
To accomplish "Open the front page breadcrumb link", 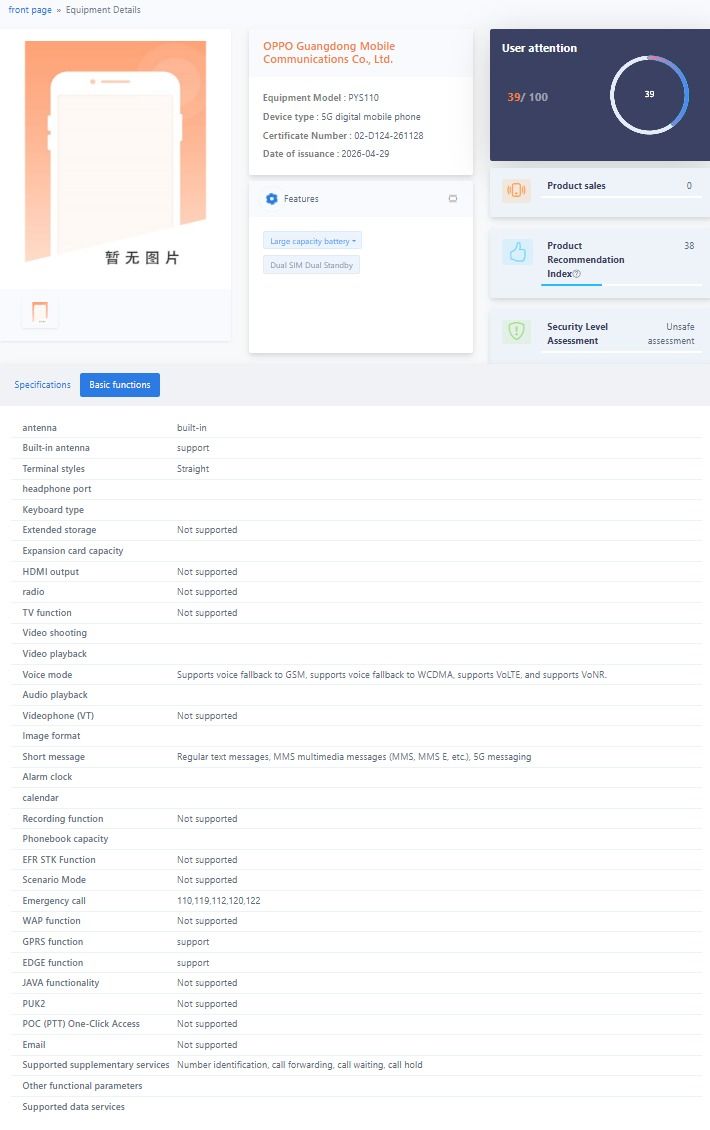I will tap(30, 10).
